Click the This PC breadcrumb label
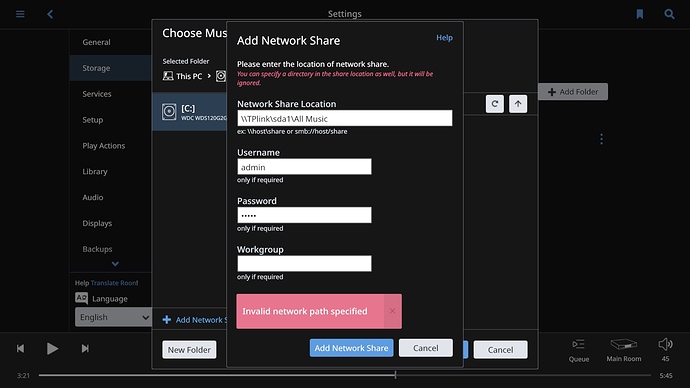The width and height of the screenshot is (690, 388). pos(189,76)
